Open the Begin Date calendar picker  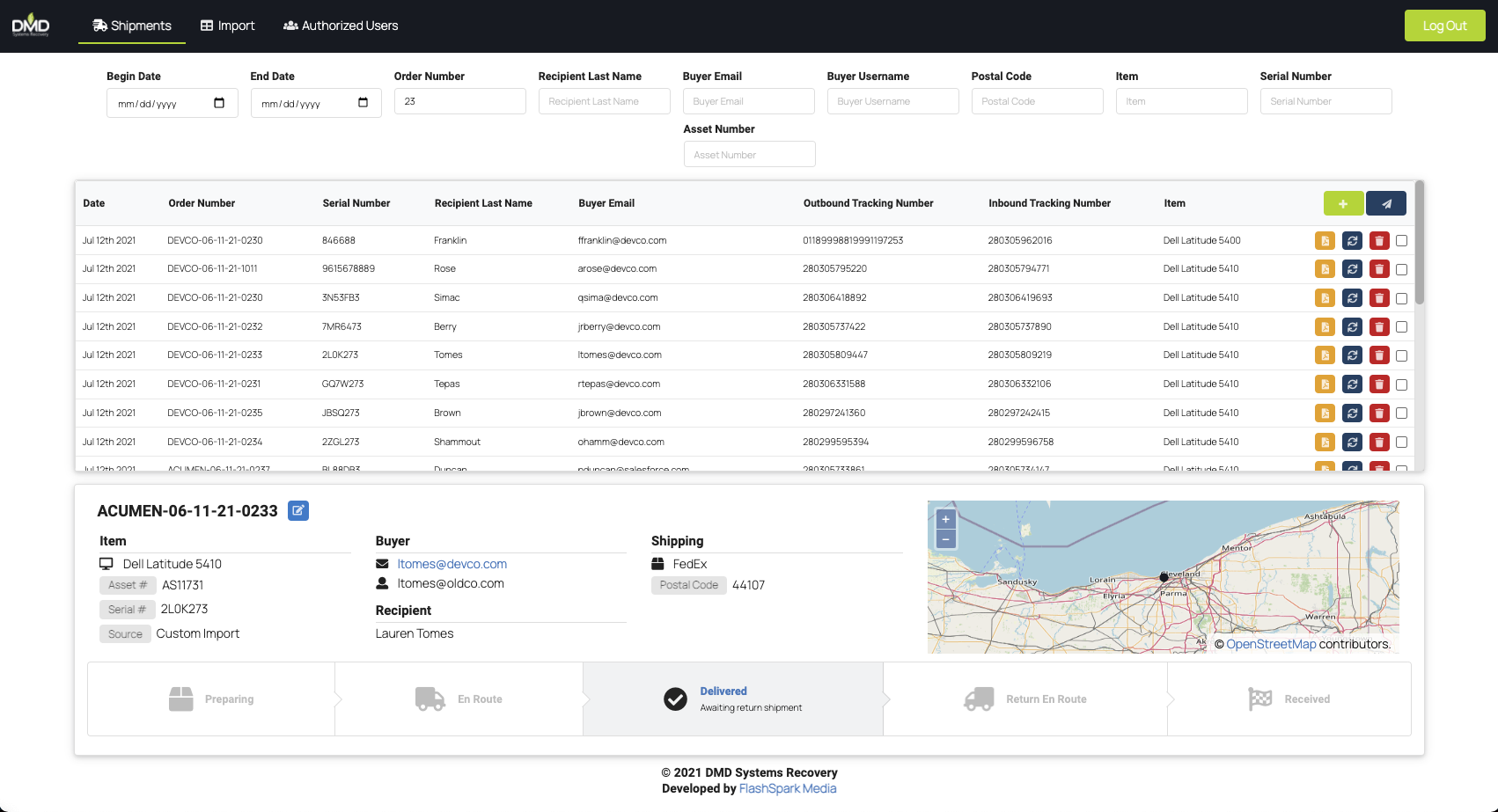pyautogui.click(x=219, y=103)
